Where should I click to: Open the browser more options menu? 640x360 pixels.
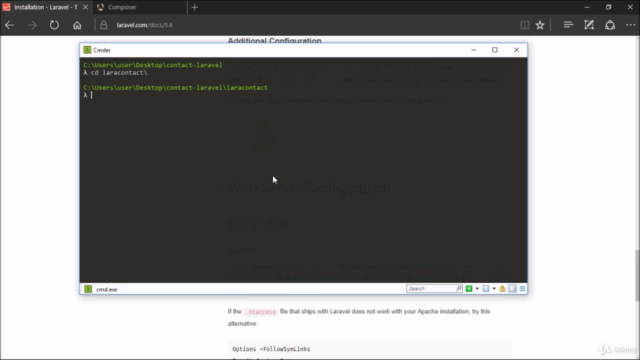(631, 25)
